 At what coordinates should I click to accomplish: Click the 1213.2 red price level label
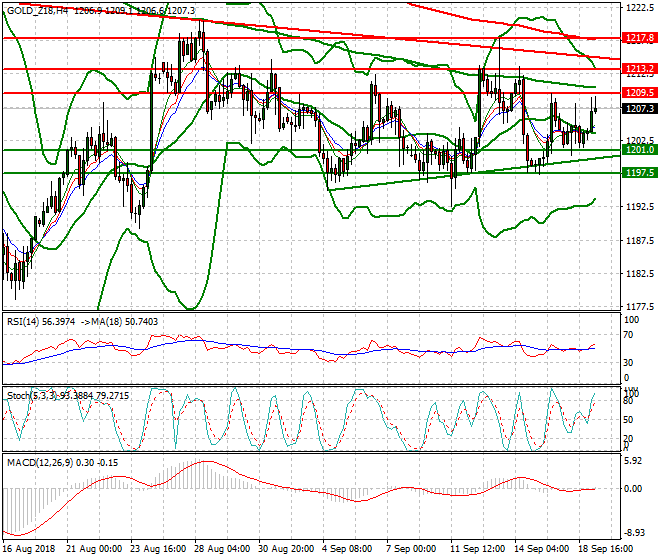pyautogui.click(x=640, y=69)
